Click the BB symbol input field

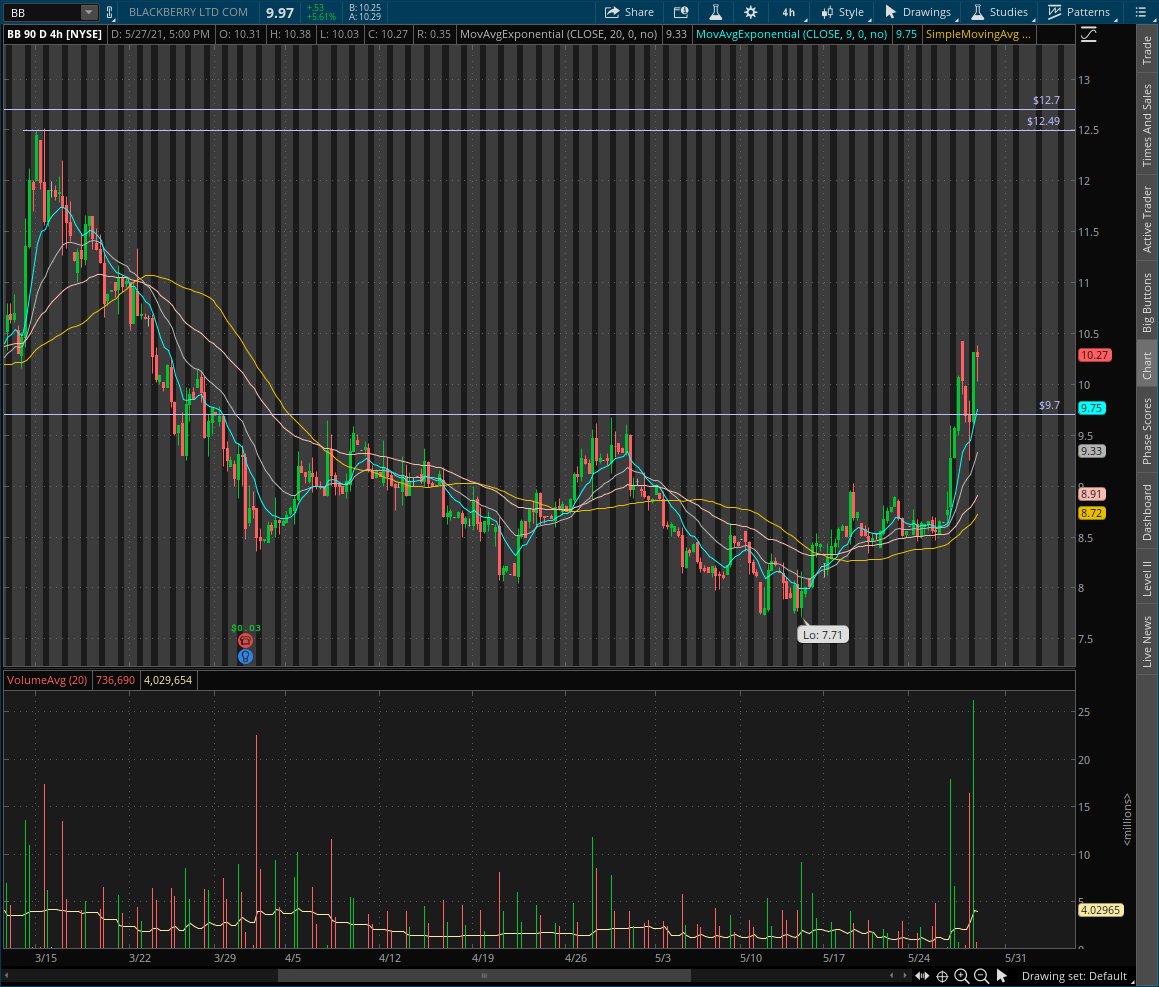pyautogui.click(x=43, y=13)
